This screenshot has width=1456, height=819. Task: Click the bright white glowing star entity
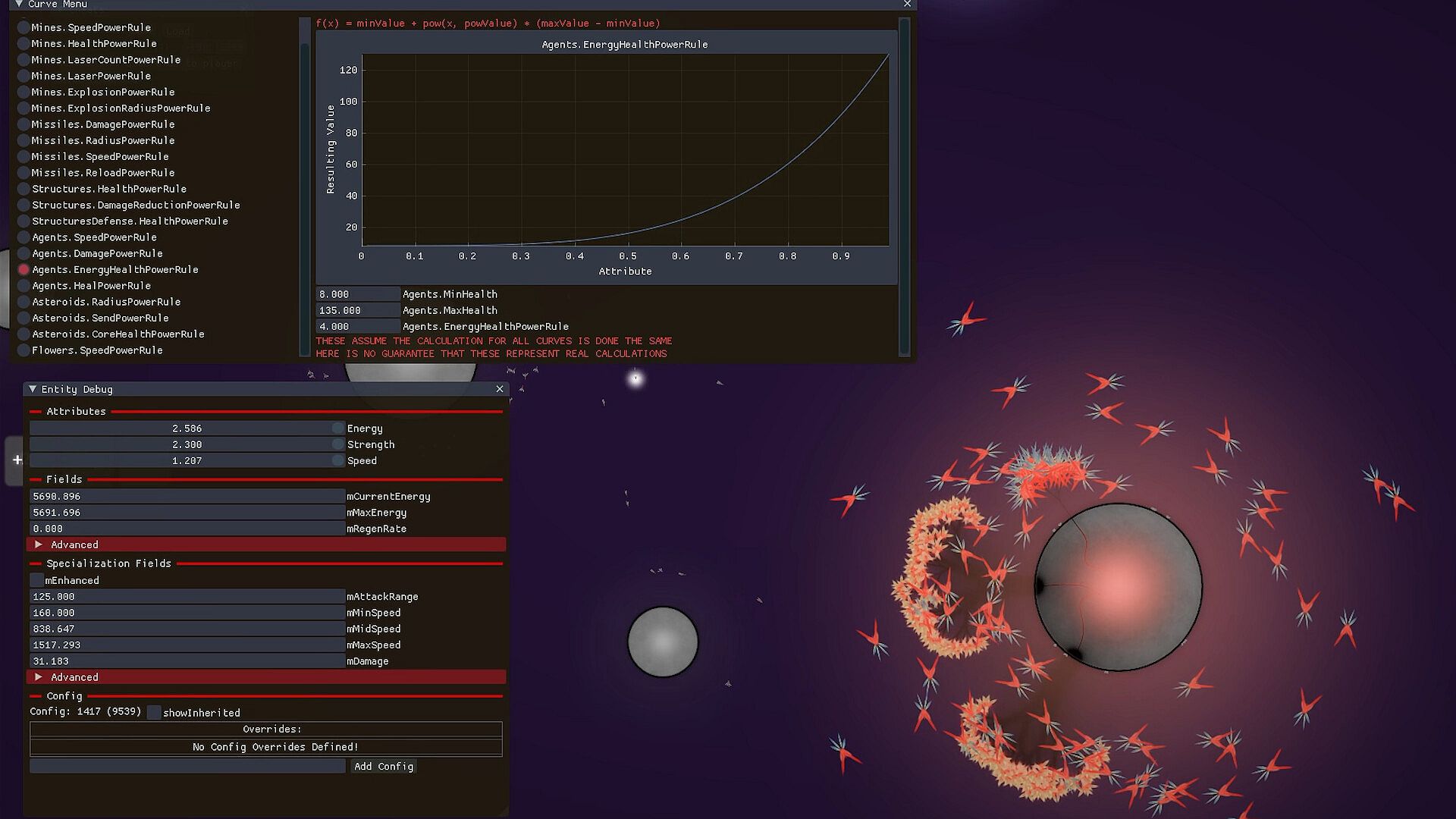pyautogui.click(x=635, y=378)
